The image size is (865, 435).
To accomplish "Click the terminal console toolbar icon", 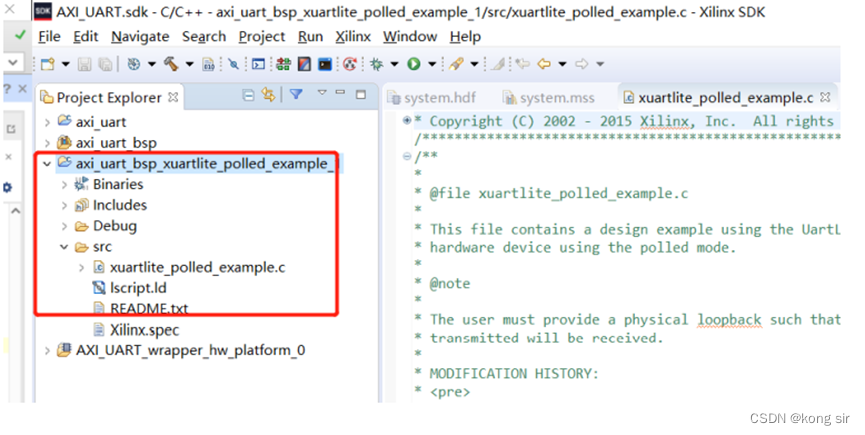I will click(258, 64).
